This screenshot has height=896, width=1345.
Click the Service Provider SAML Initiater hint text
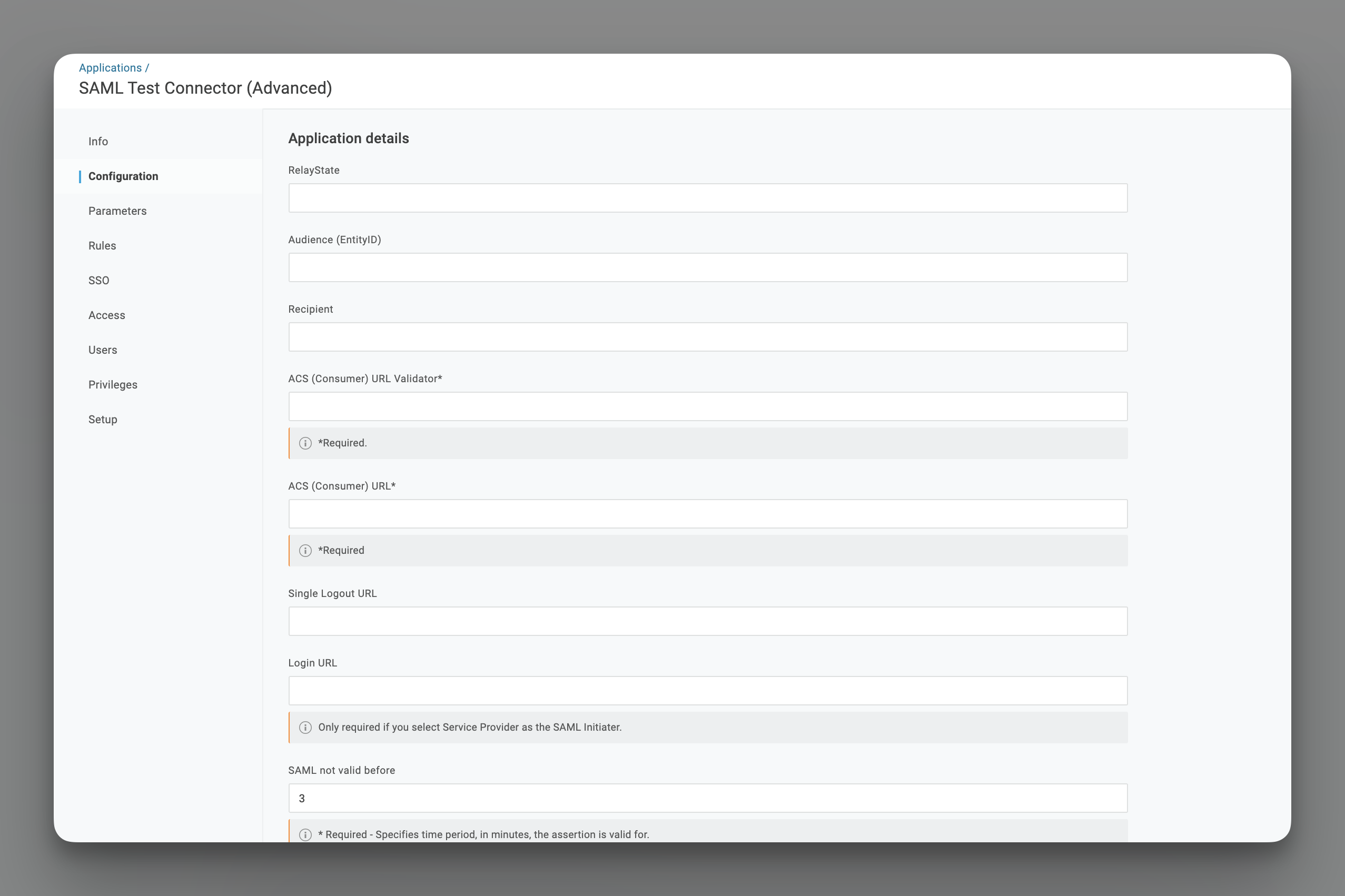tap(470, 728)
